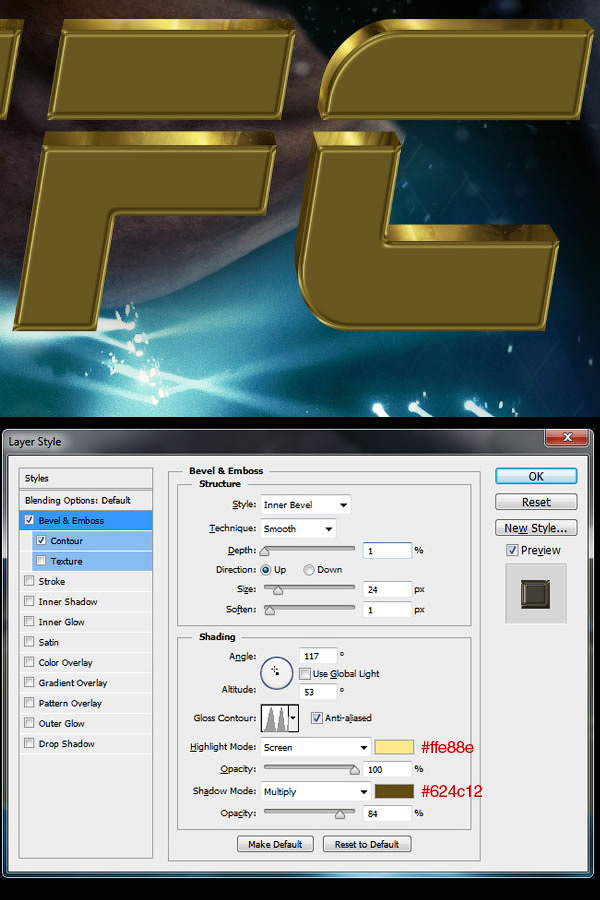The height and width of the screenshot is (900, 600).
Task: Click the Shadow Opacity slider handle
Action: [340, 814]
